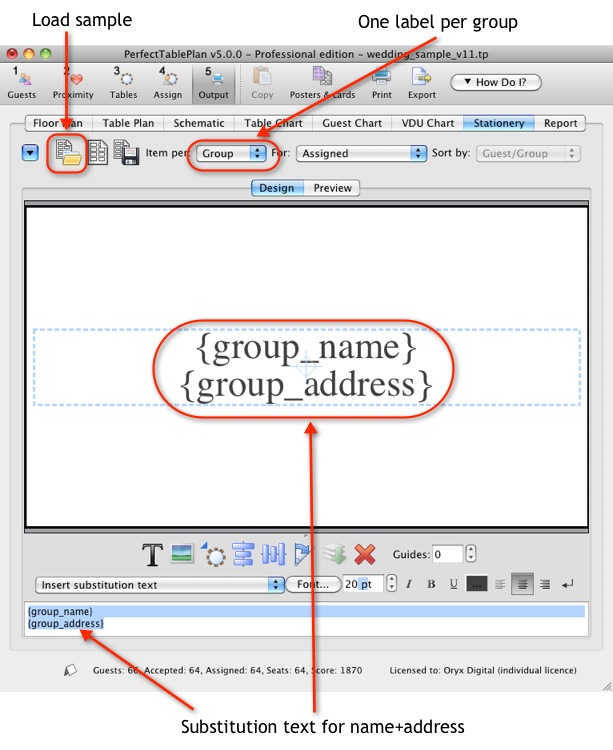Viewport: 613px width, 750px height.
Task: Click the Load sample stationery icon
Action: 67,153
